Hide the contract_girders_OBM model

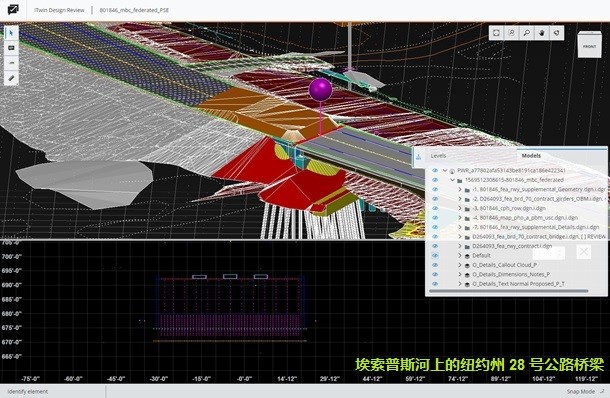(x=435, y=199)
